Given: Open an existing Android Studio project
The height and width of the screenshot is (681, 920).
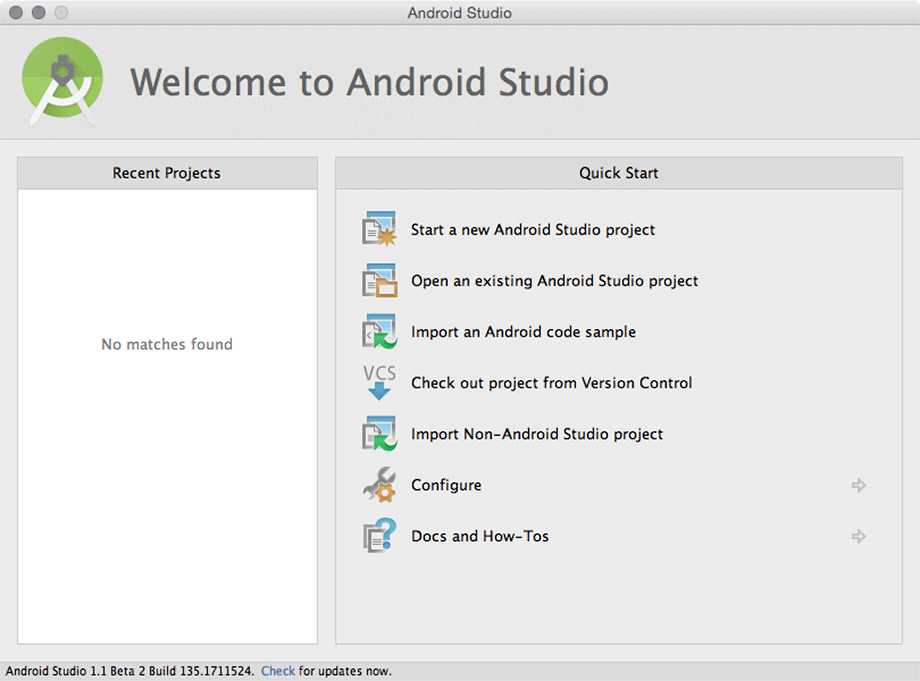Looking at the screenshot, I should point(554,281).
